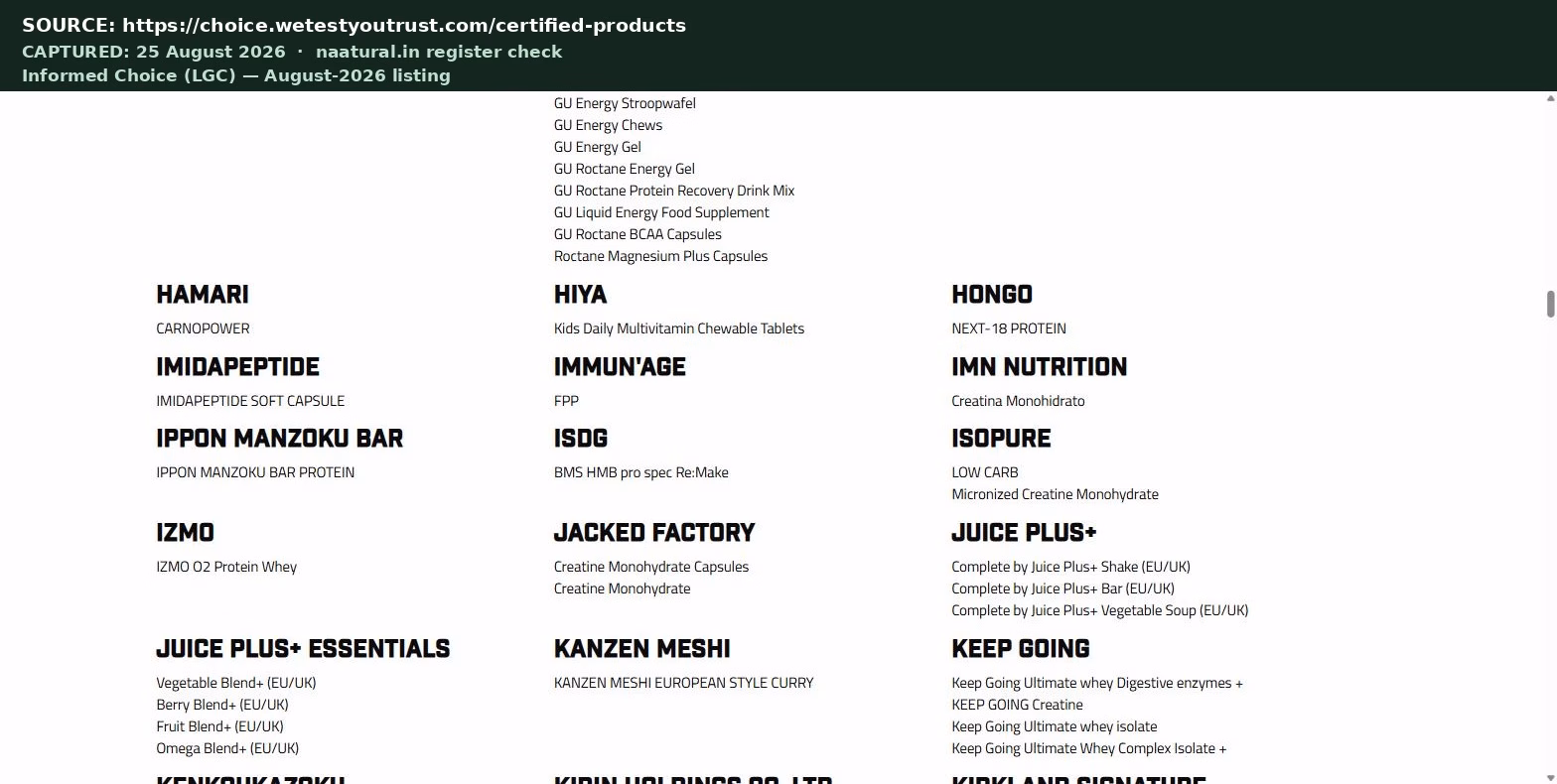Click the CARNOPOWER product entry
The image size is (1557, 784).
click(x=203, y=328)
